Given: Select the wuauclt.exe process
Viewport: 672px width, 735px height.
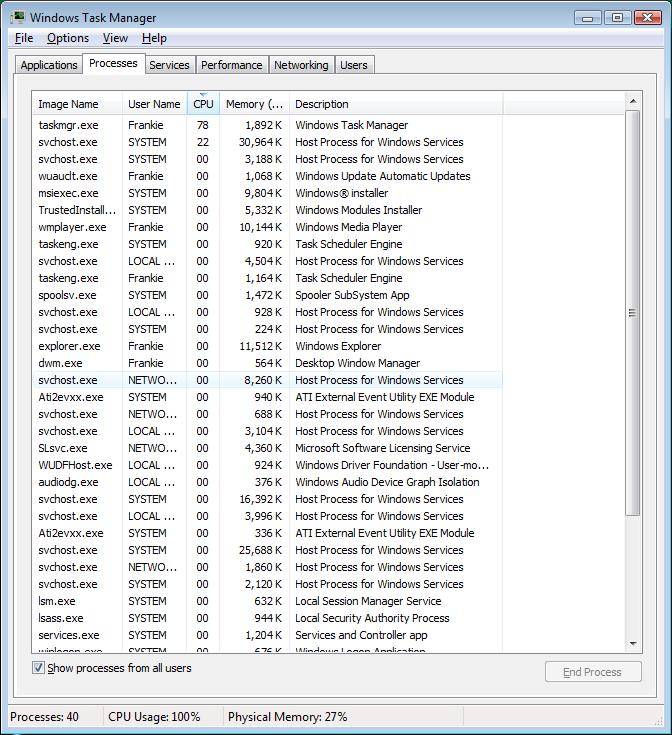Looking at the screenshot, I should point(267,176).
